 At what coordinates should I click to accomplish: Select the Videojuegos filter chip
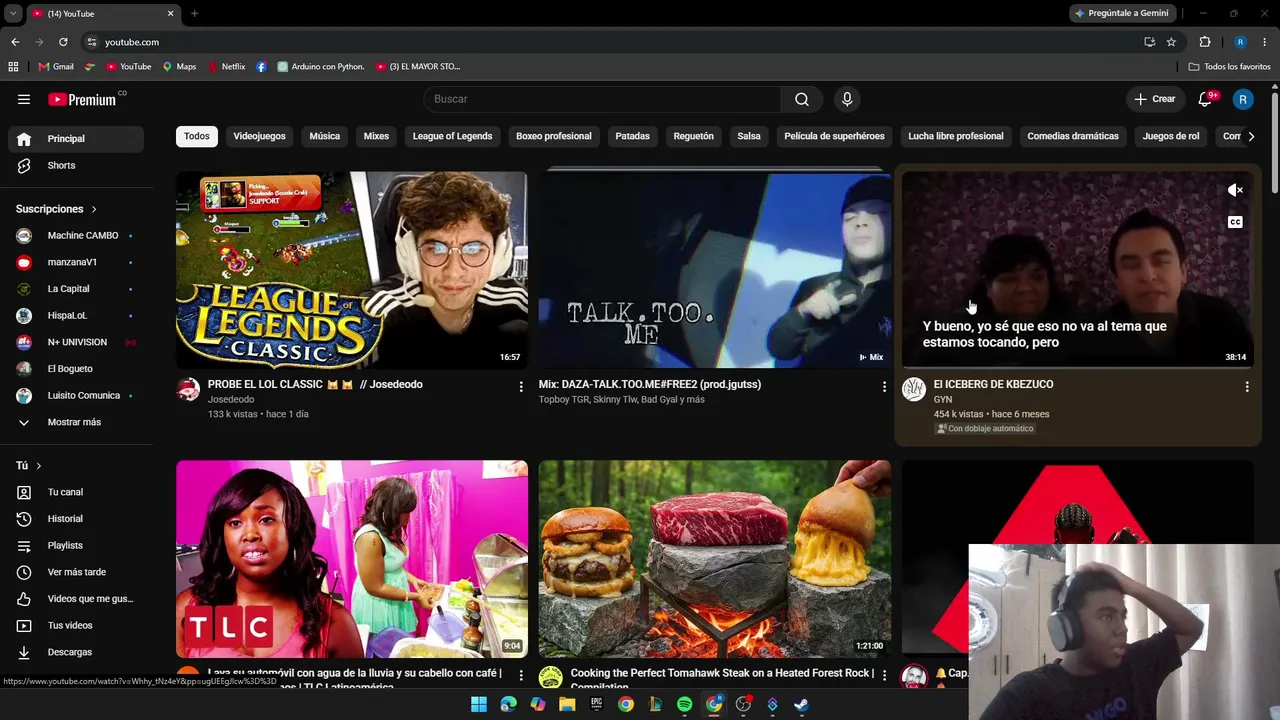(259, 136)
